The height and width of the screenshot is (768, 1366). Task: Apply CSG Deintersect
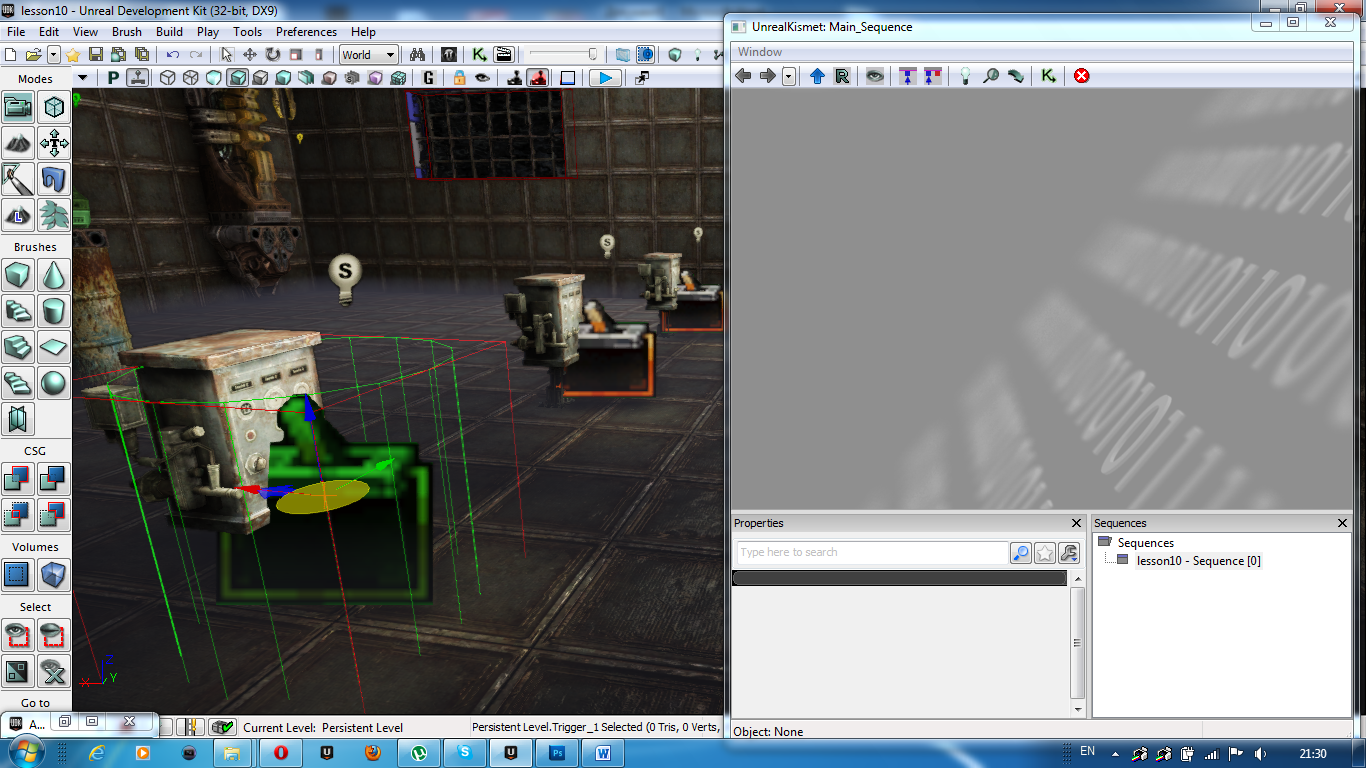tap(54, 515)
